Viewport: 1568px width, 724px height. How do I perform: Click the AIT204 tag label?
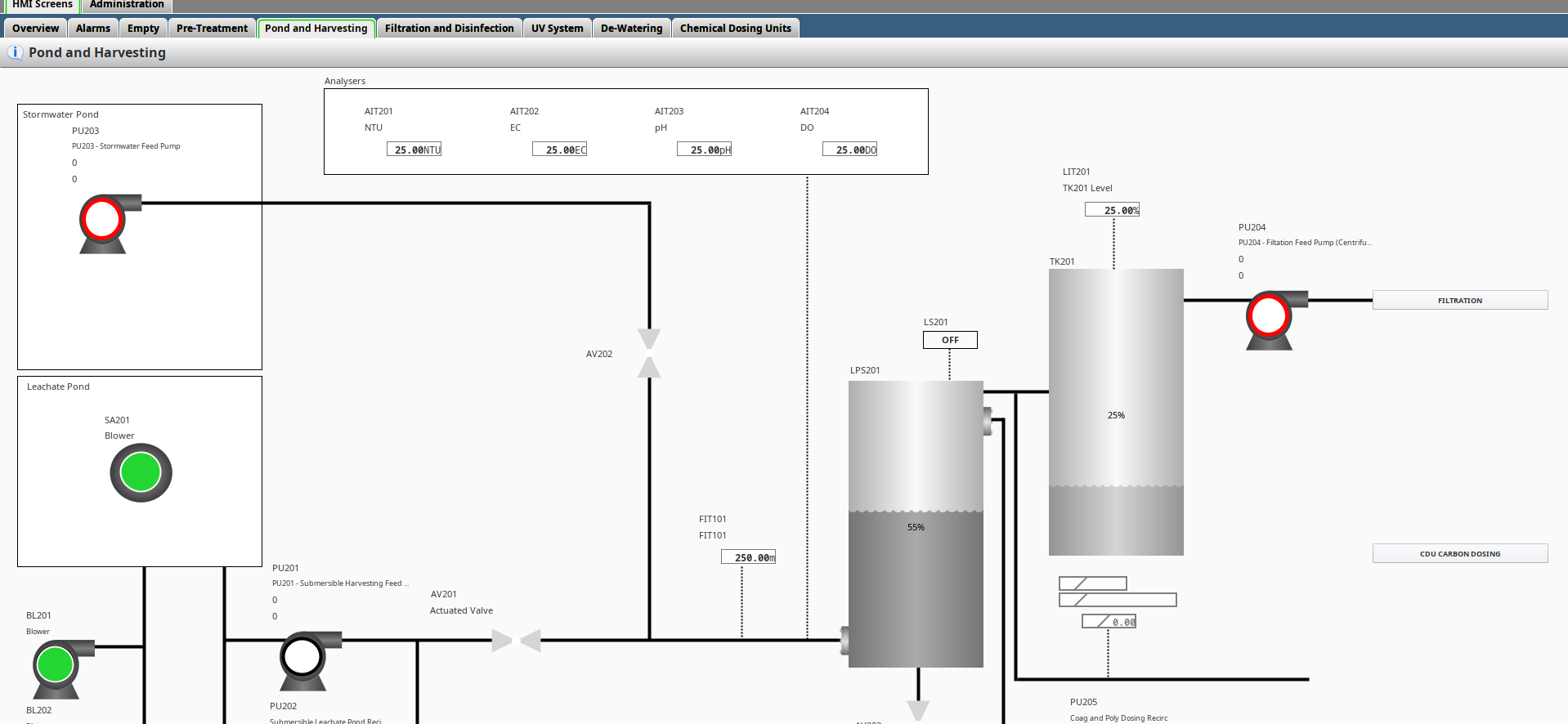(x=814, y=111)
